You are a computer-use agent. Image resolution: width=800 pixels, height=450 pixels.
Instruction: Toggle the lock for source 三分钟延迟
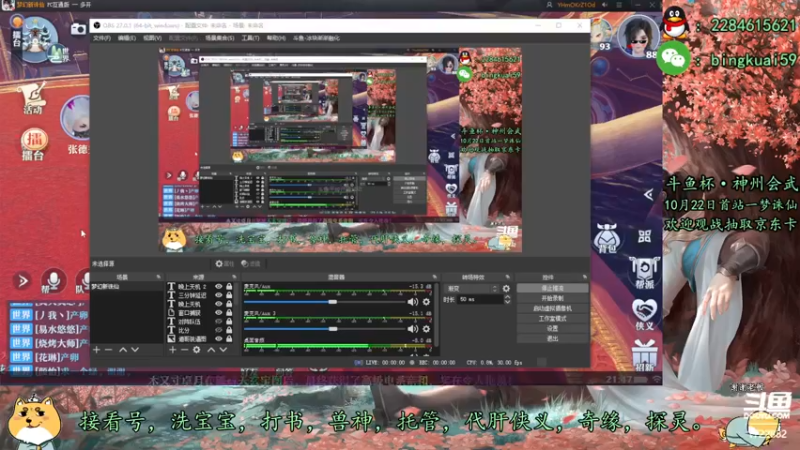pos(229,295)
